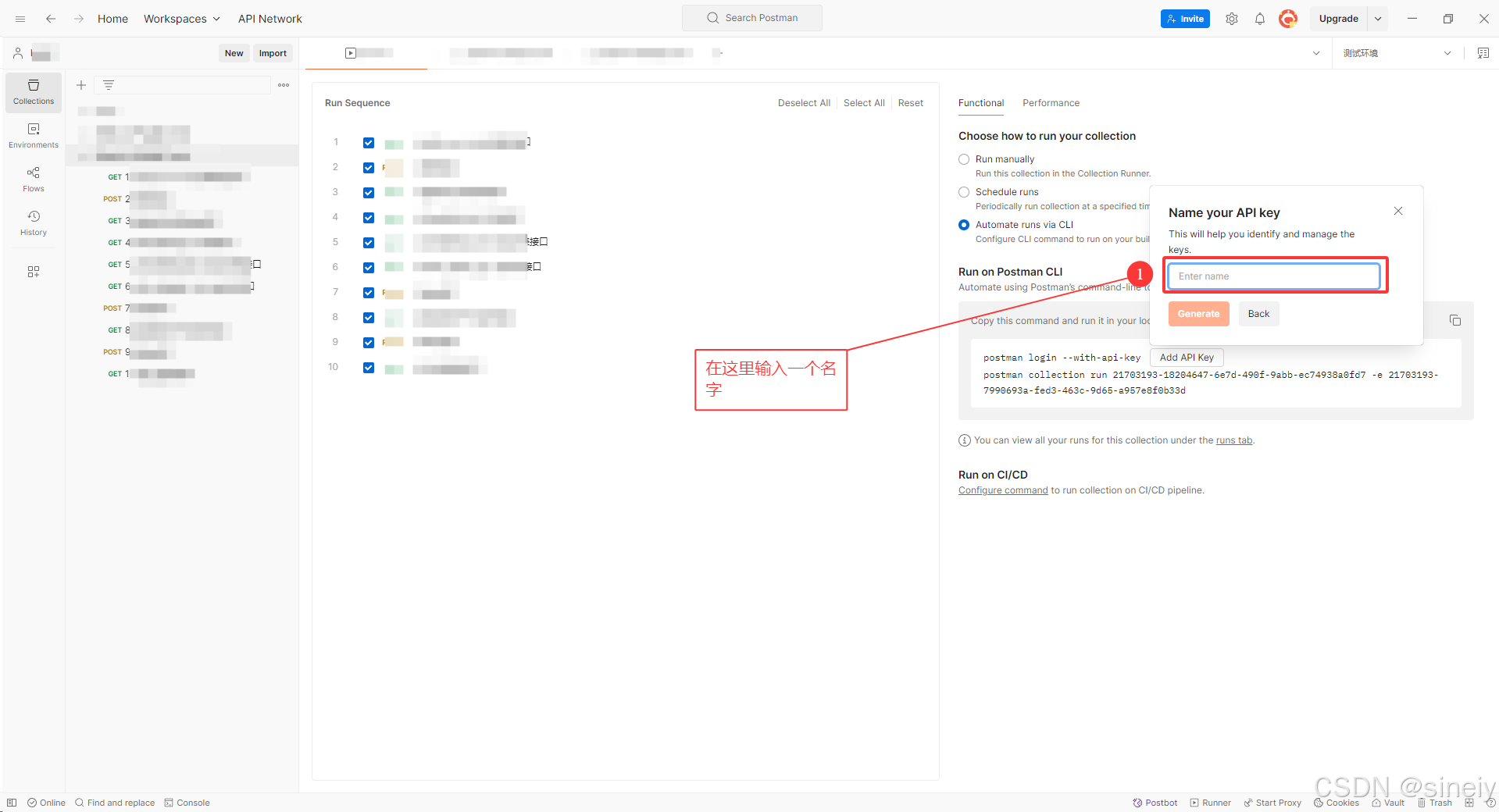Screen dimensions: 1499x812
Task: Toggle the sidebar layout icon in status bar
Action: (12, 803)
